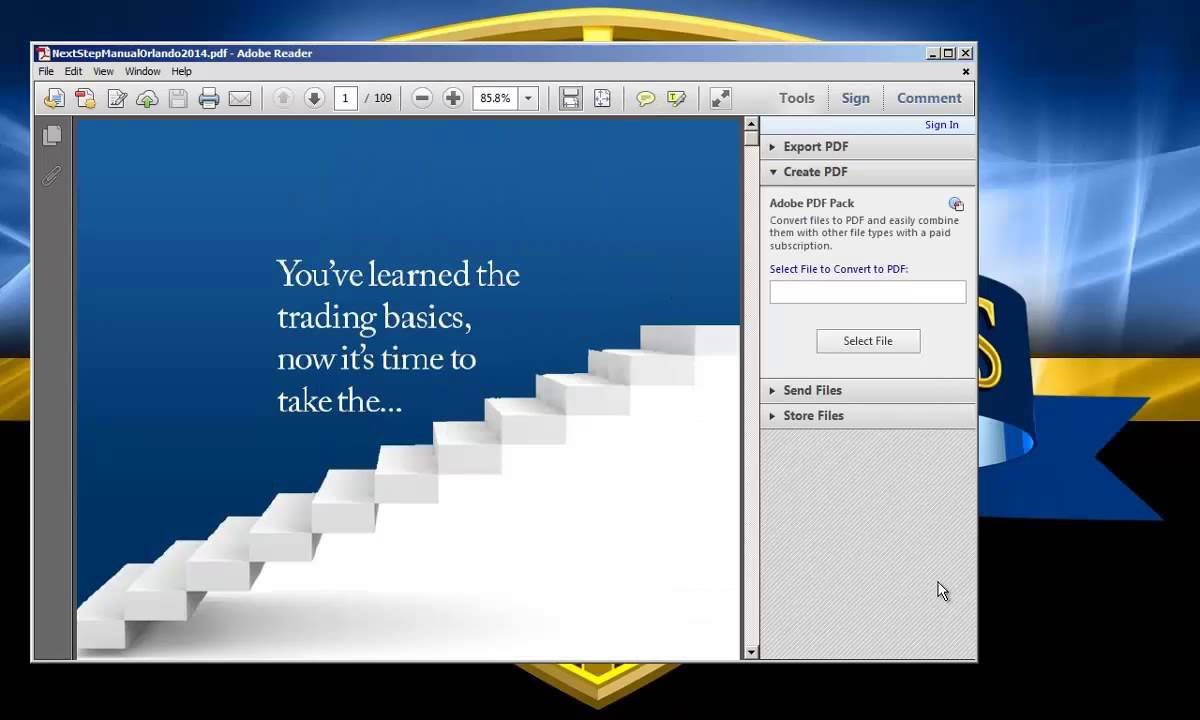Open the Sign pane
1200x720 pixels.
tap(856, 98)
